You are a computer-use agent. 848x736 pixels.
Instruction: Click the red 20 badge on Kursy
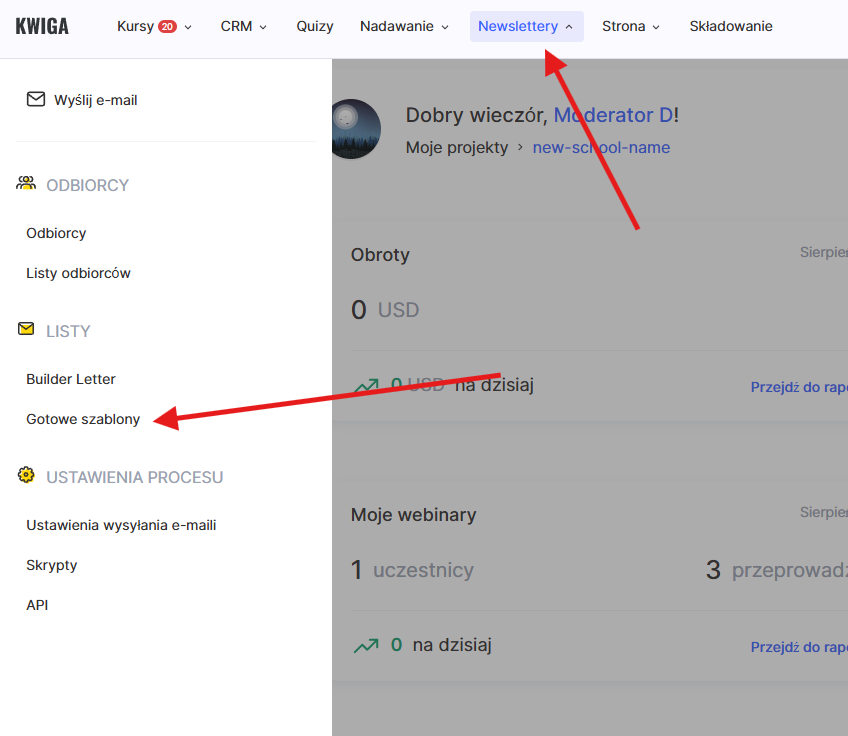(167, 27)
